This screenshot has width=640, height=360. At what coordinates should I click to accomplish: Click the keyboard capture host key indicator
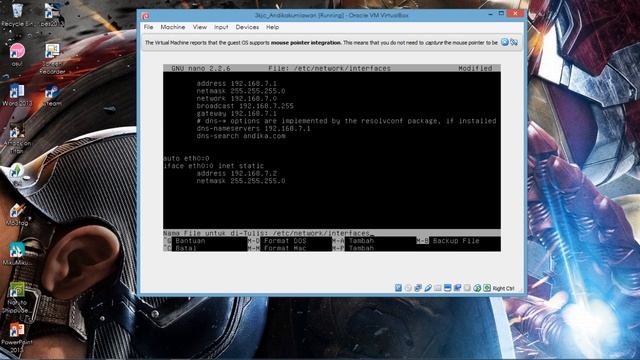coord(487,288)
